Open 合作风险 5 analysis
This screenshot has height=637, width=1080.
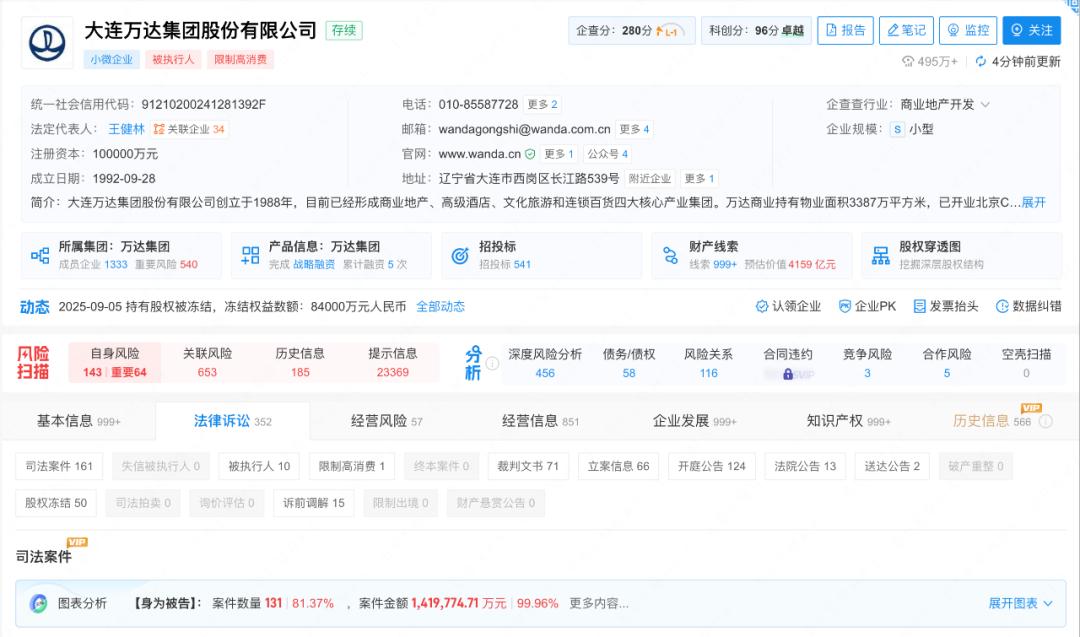point(947,363)
